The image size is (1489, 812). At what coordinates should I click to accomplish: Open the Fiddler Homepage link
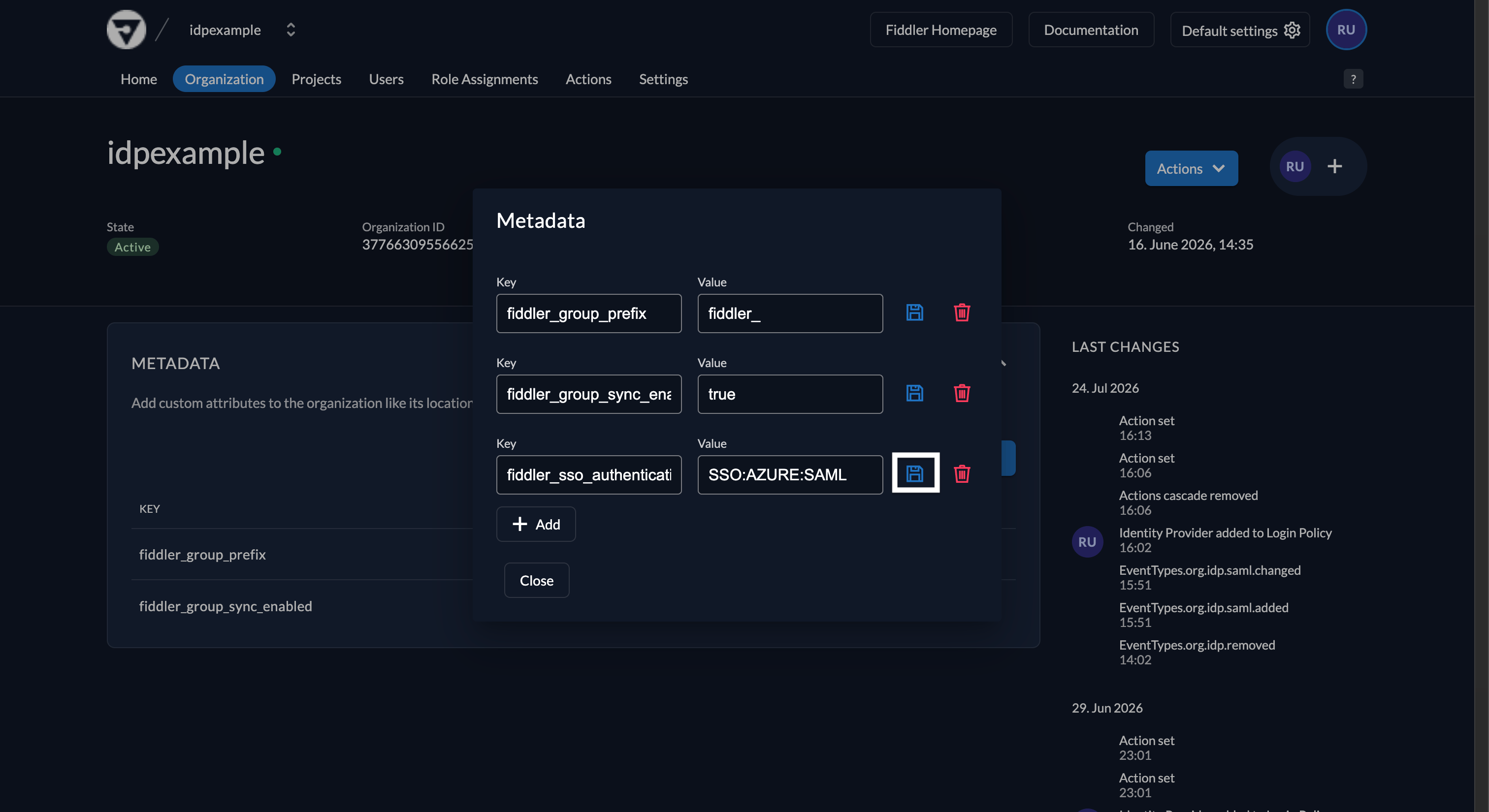point(940,30)
